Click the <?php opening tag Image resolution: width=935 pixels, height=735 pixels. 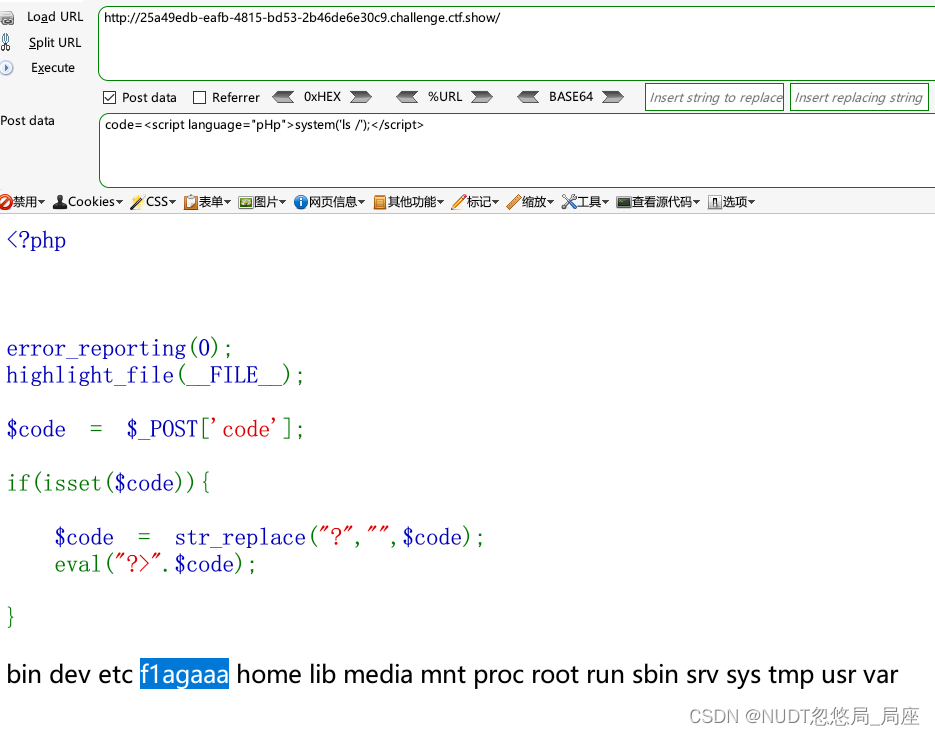(x=36, y=240)
